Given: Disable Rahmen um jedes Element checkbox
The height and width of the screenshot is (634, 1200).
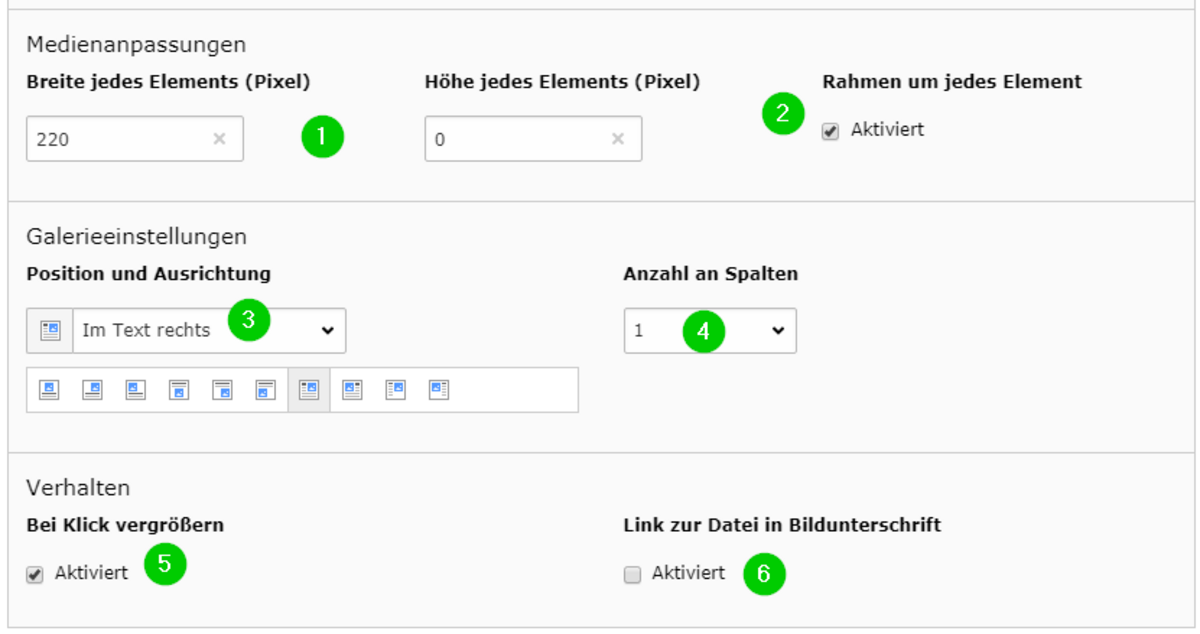Looking at the screenshot, I should click(830, 131).
